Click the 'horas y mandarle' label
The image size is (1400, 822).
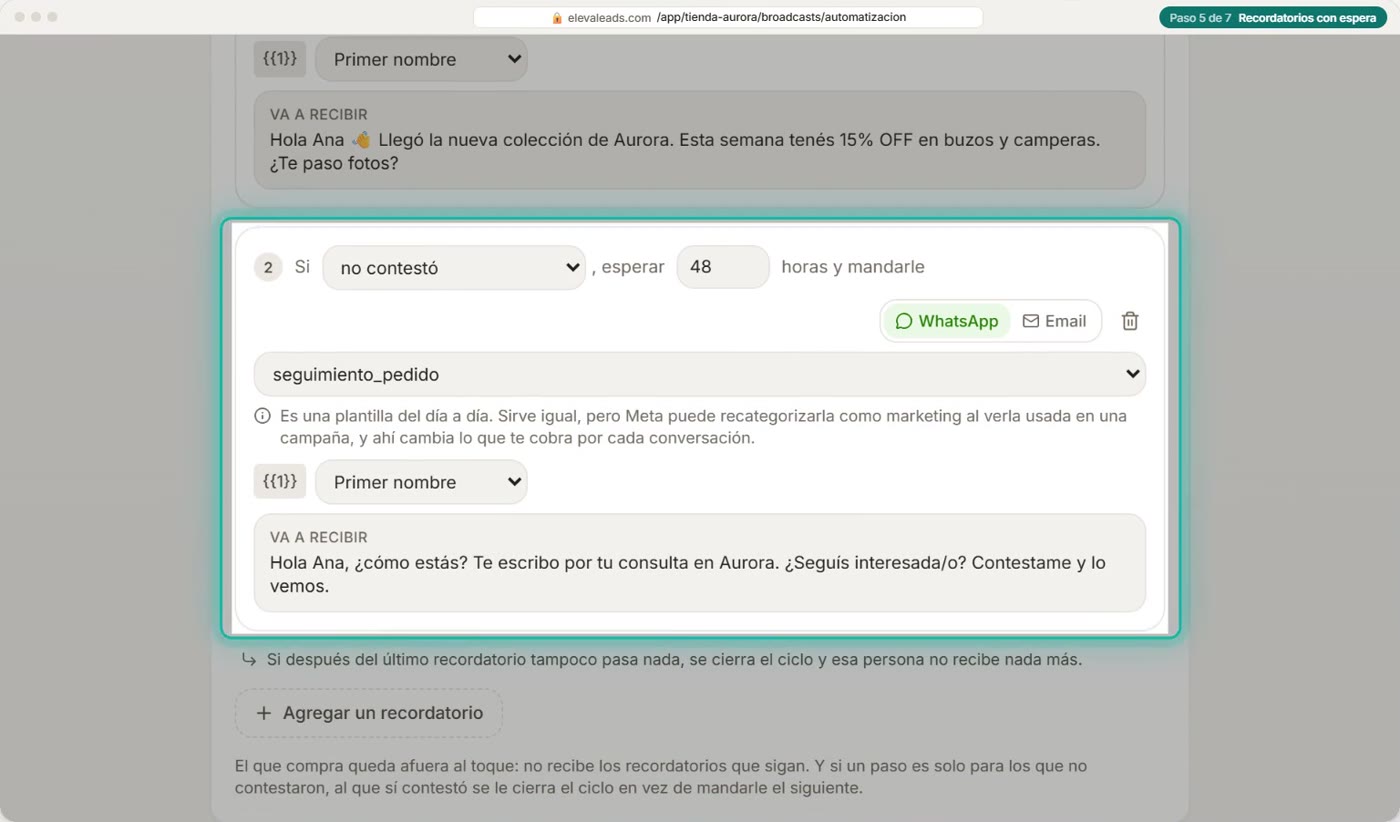(853, 267)
